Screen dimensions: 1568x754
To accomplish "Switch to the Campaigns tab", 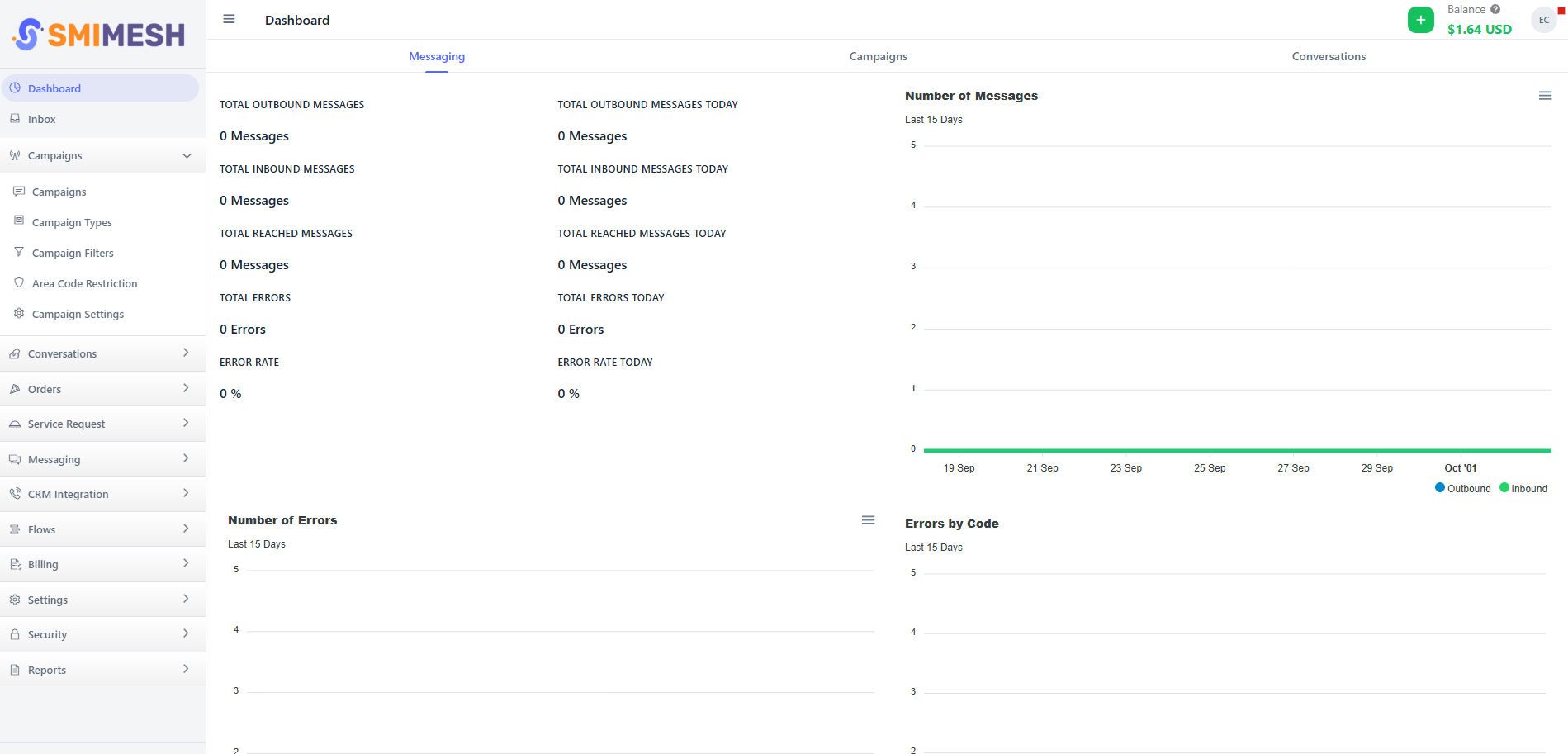I will (x=879, y=56).
